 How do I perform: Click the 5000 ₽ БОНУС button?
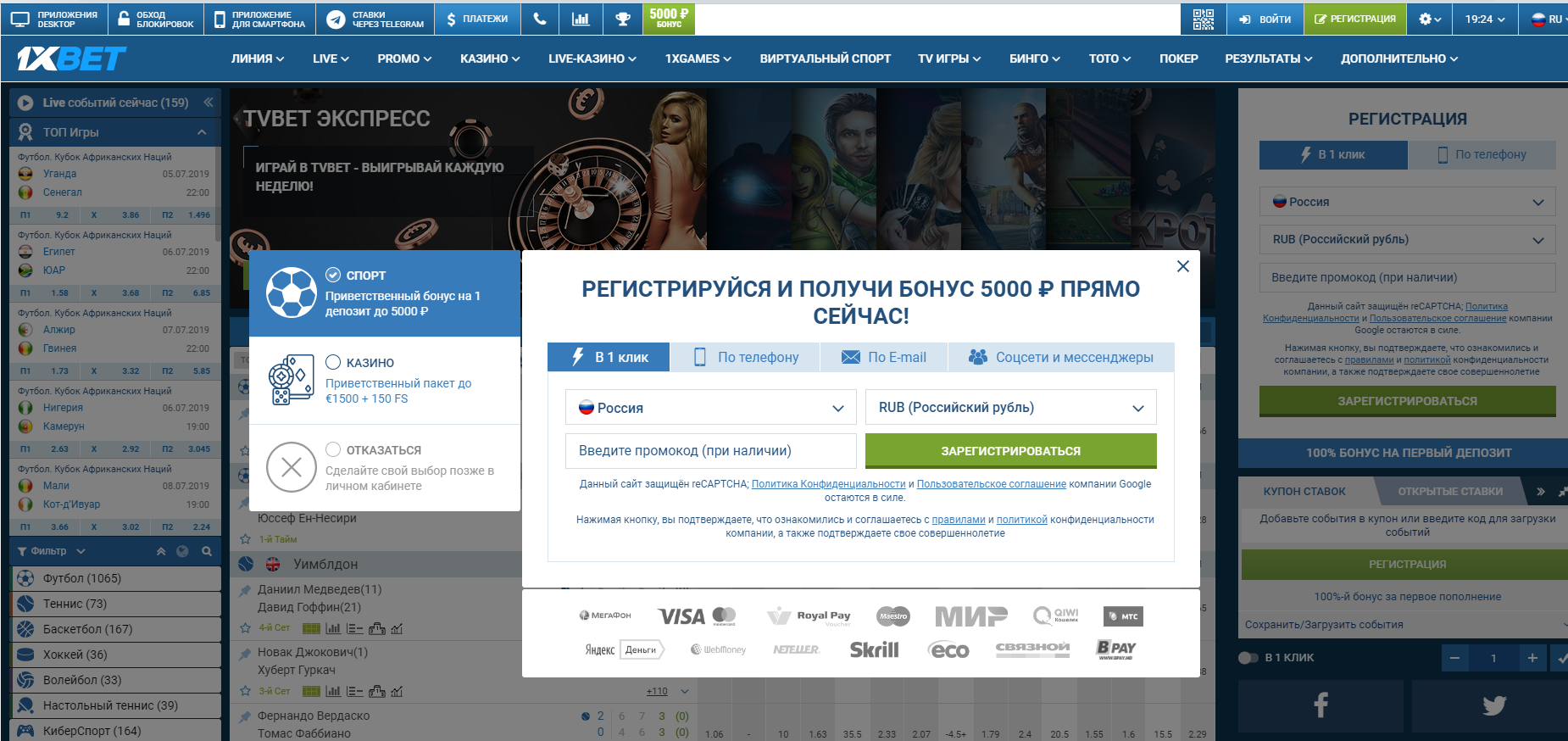pos(669,19)
